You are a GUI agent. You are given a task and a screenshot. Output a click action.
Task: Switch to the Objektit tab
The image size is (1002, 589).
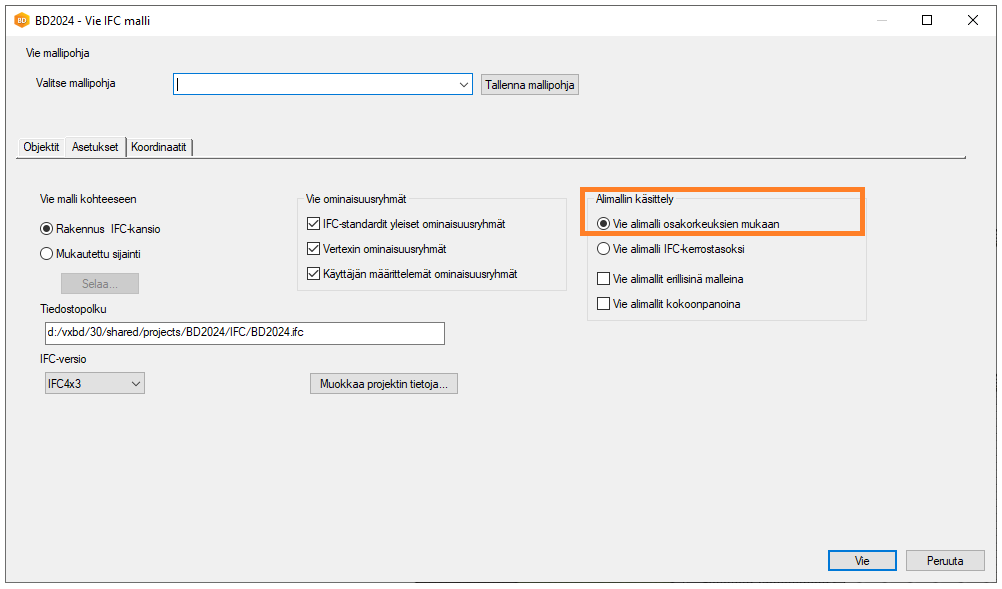(x=42, y=147)
